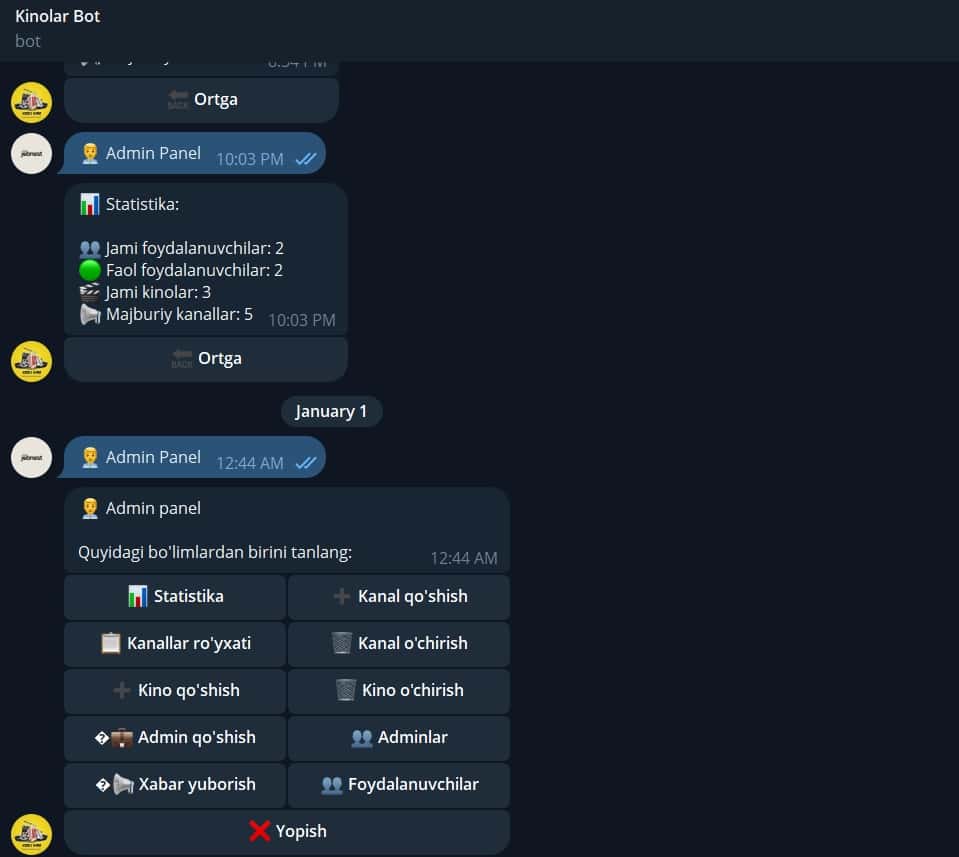Click the user avatar beside 12:44 AM Admin Panel
959x857 pixels.
click(x=31, y=458)
